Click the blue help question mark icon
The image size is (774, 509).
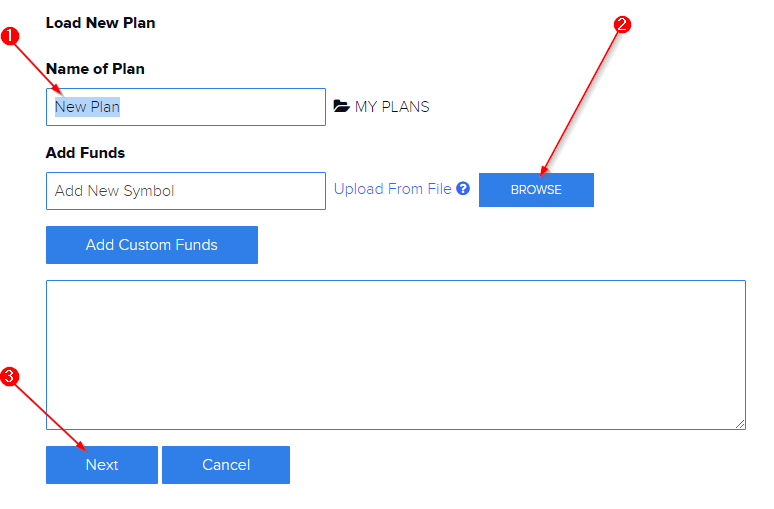(x=463, y=188)
